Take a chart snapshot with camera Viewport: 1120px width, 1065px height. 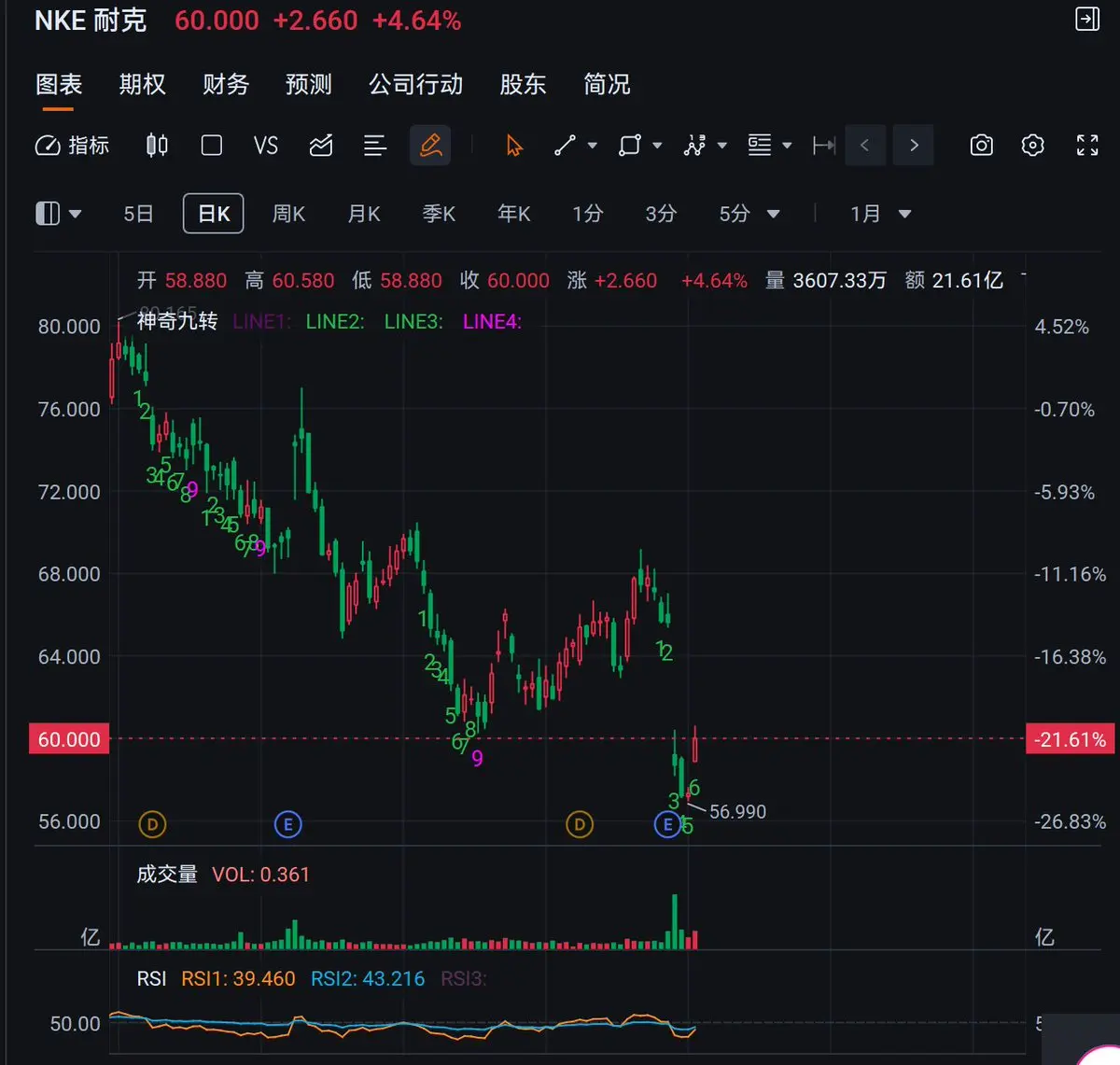982,146
